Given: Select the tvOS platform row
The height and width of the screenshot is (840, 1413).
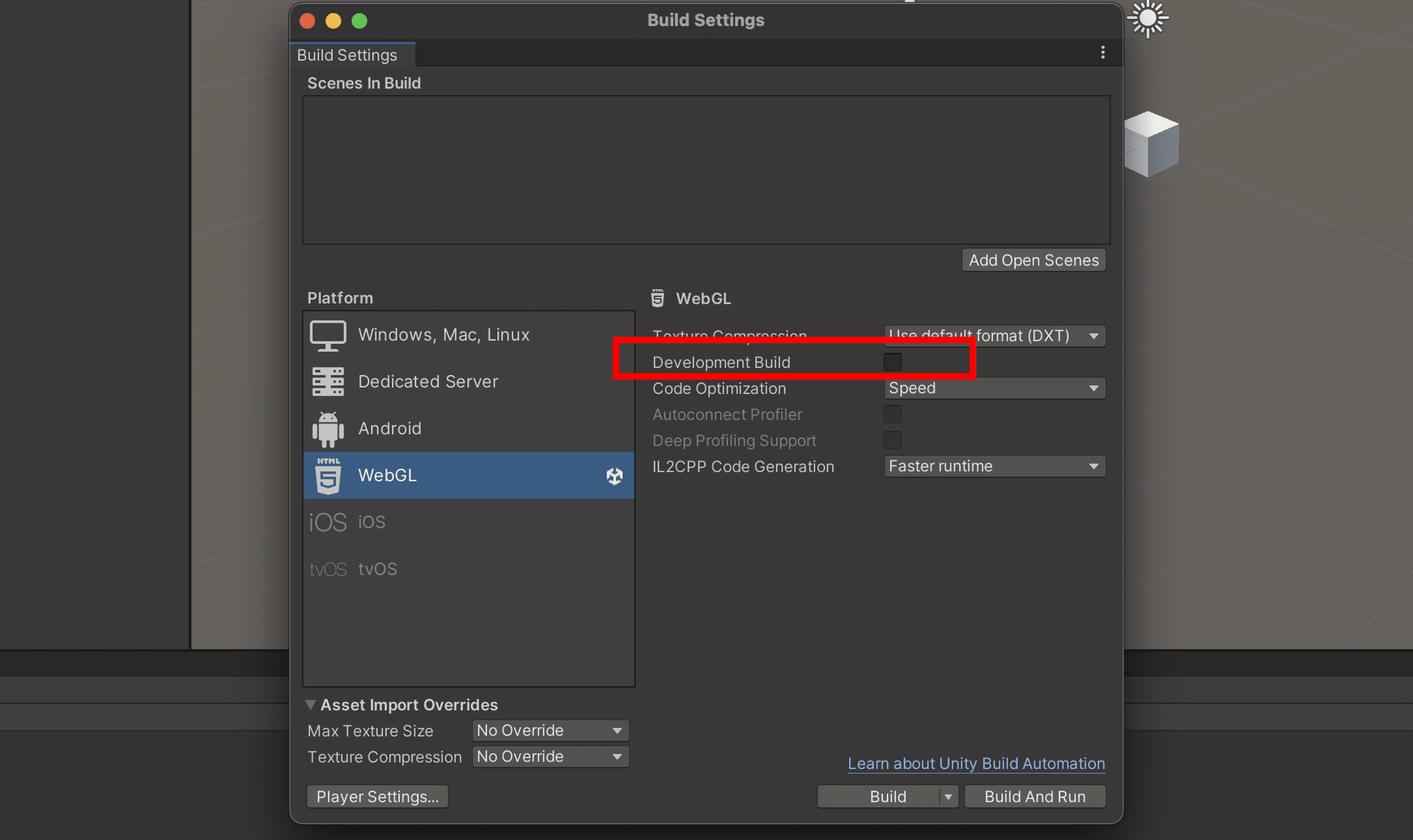Looking at the screenshot, I should click(x=469, y=569).
